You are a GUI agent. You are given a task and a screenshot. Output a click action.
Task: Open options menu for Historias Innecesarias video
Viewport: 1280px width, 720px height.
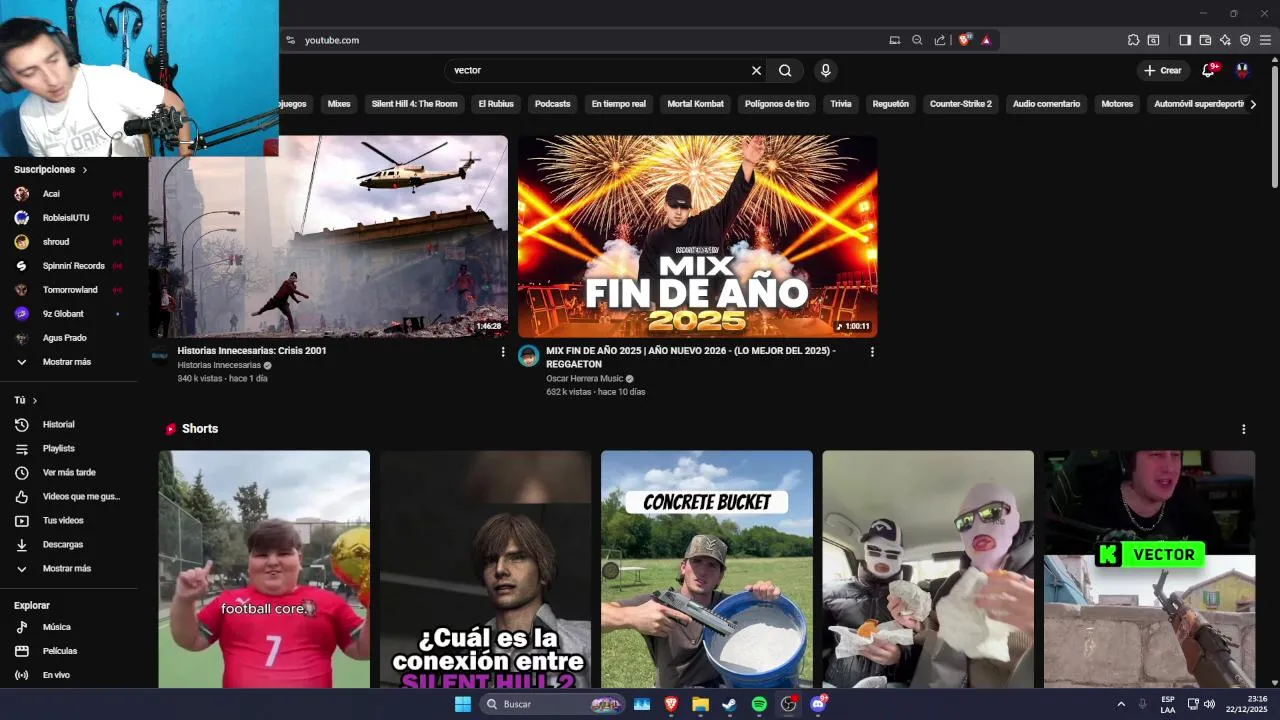click(503, 352)
